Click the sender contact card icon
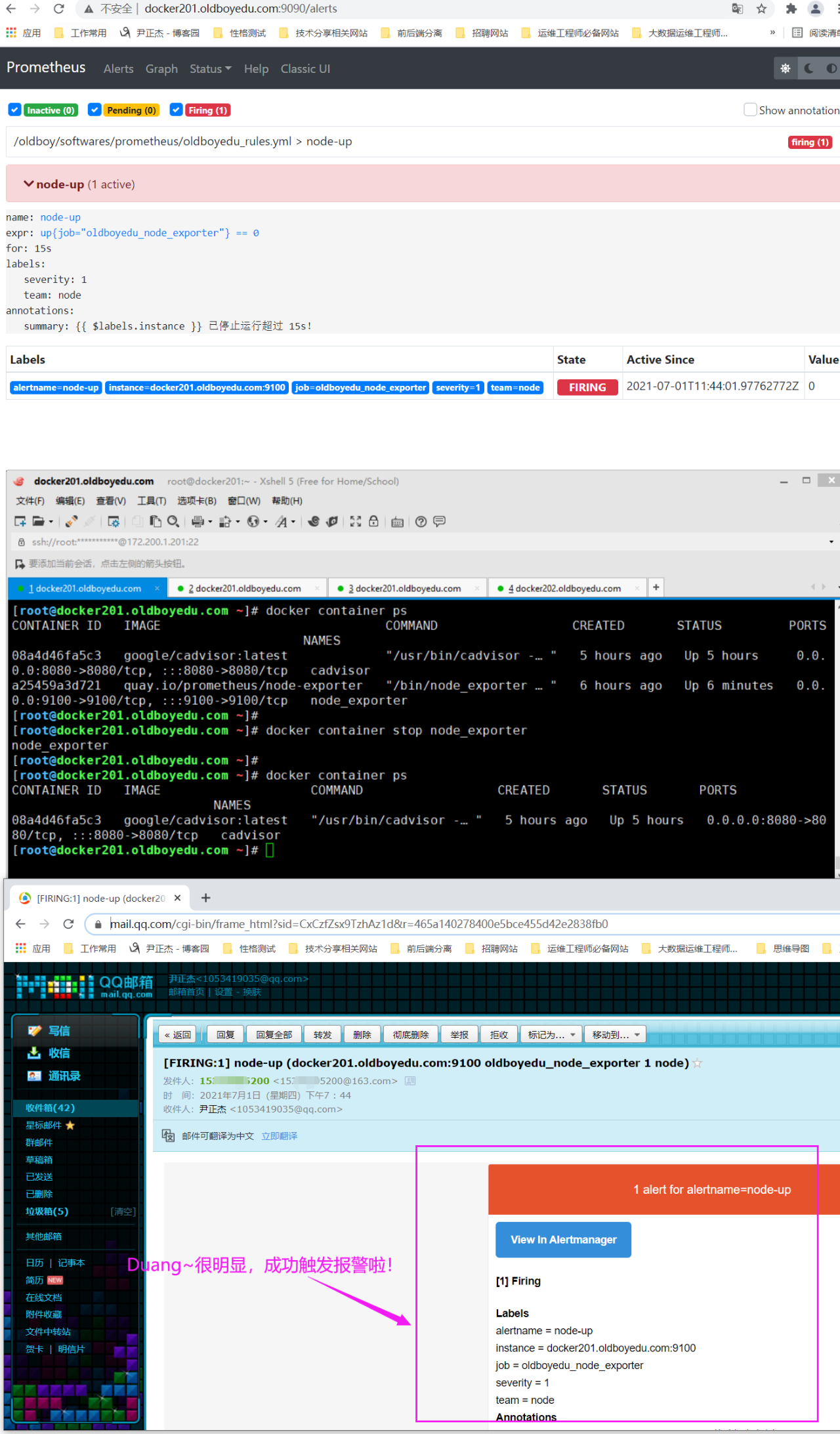The height and width of the screenshot is (1434, 840). (410, 1081)
